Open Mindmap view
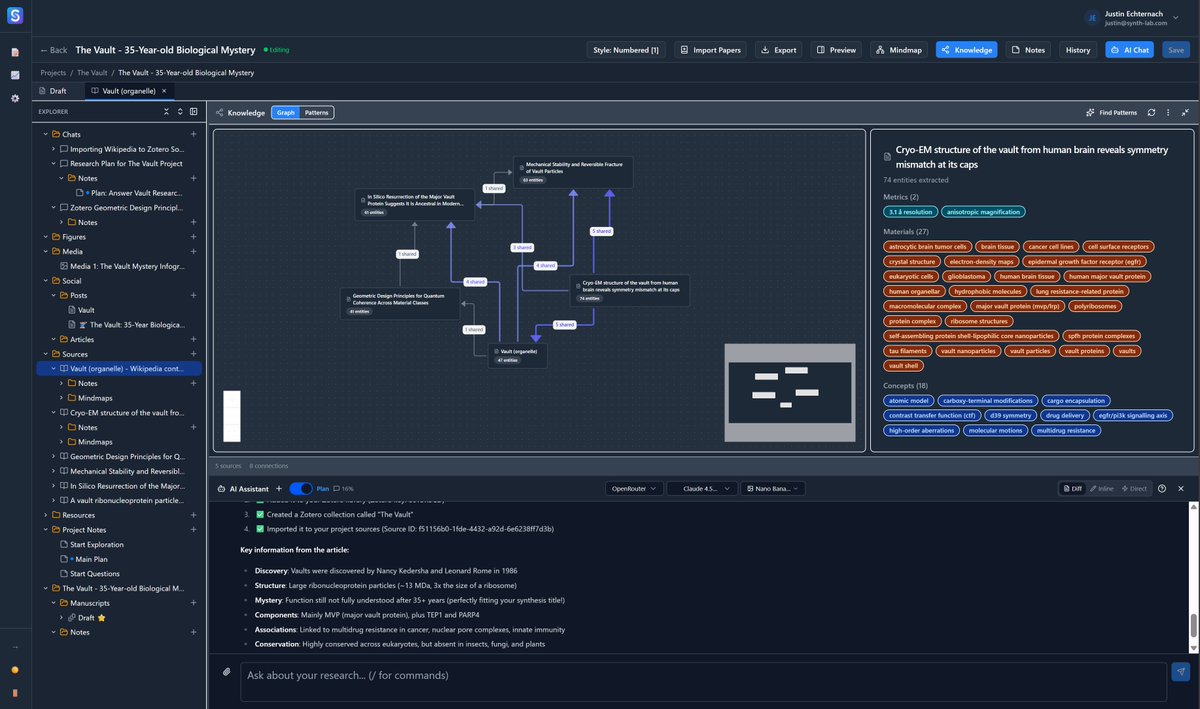Image resolution: width=1200 pixels, height=709 pixels. tap(899, 50)
